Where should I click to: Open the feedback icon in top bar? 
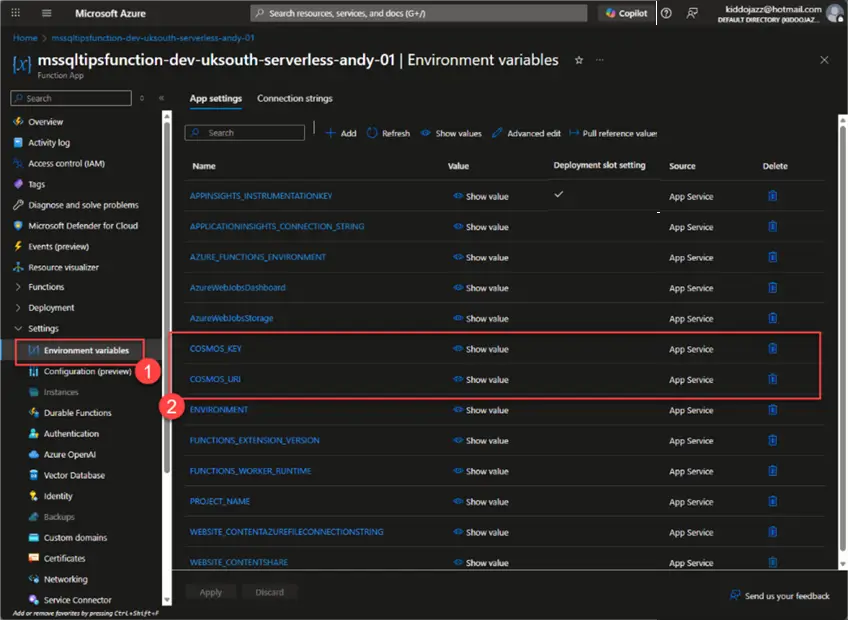(692, 13)
